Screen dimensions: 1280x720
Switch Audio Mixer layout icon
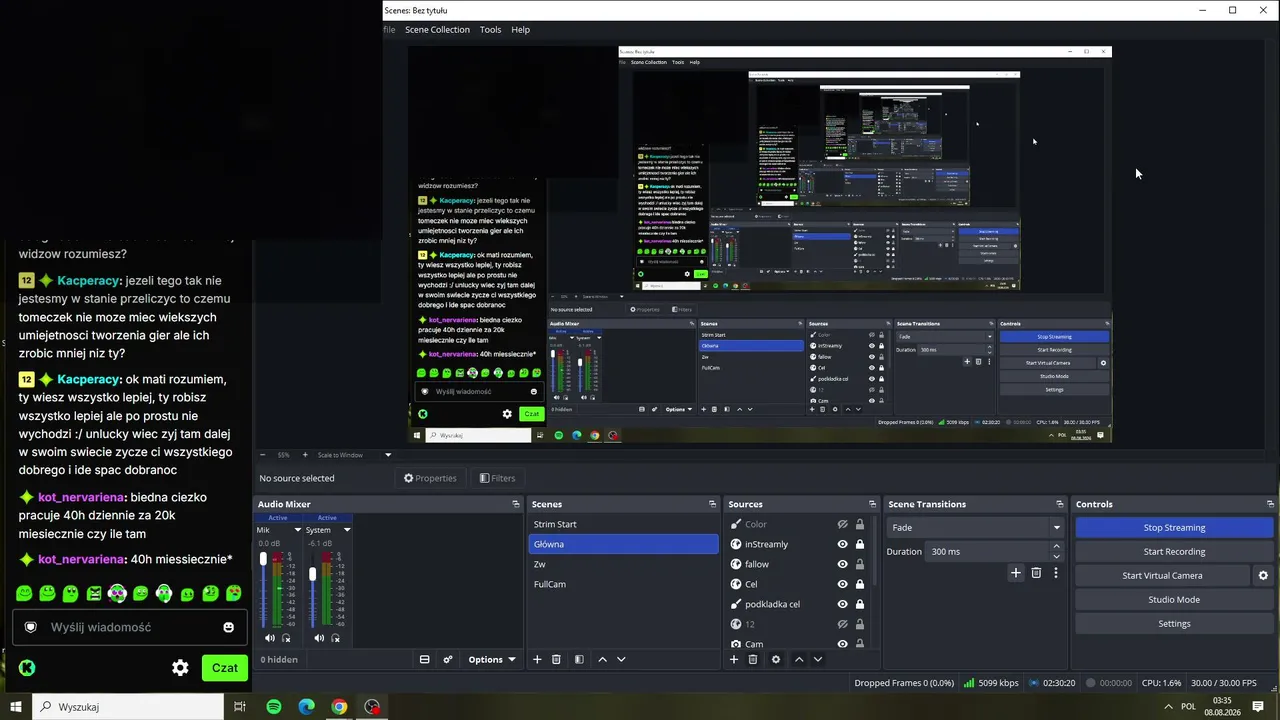pos(424,660)
